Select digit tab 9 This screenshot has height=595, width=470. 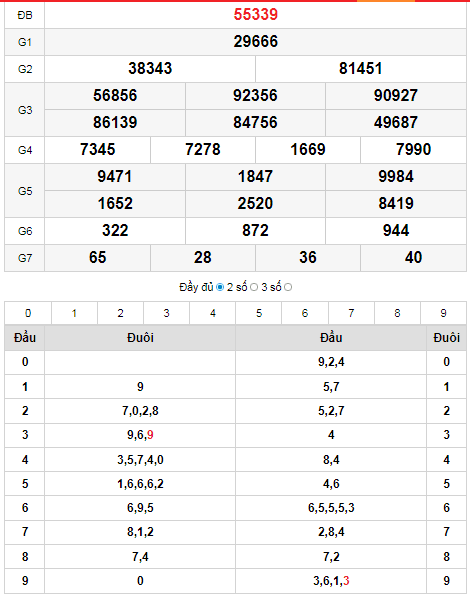tap(443, 313)
